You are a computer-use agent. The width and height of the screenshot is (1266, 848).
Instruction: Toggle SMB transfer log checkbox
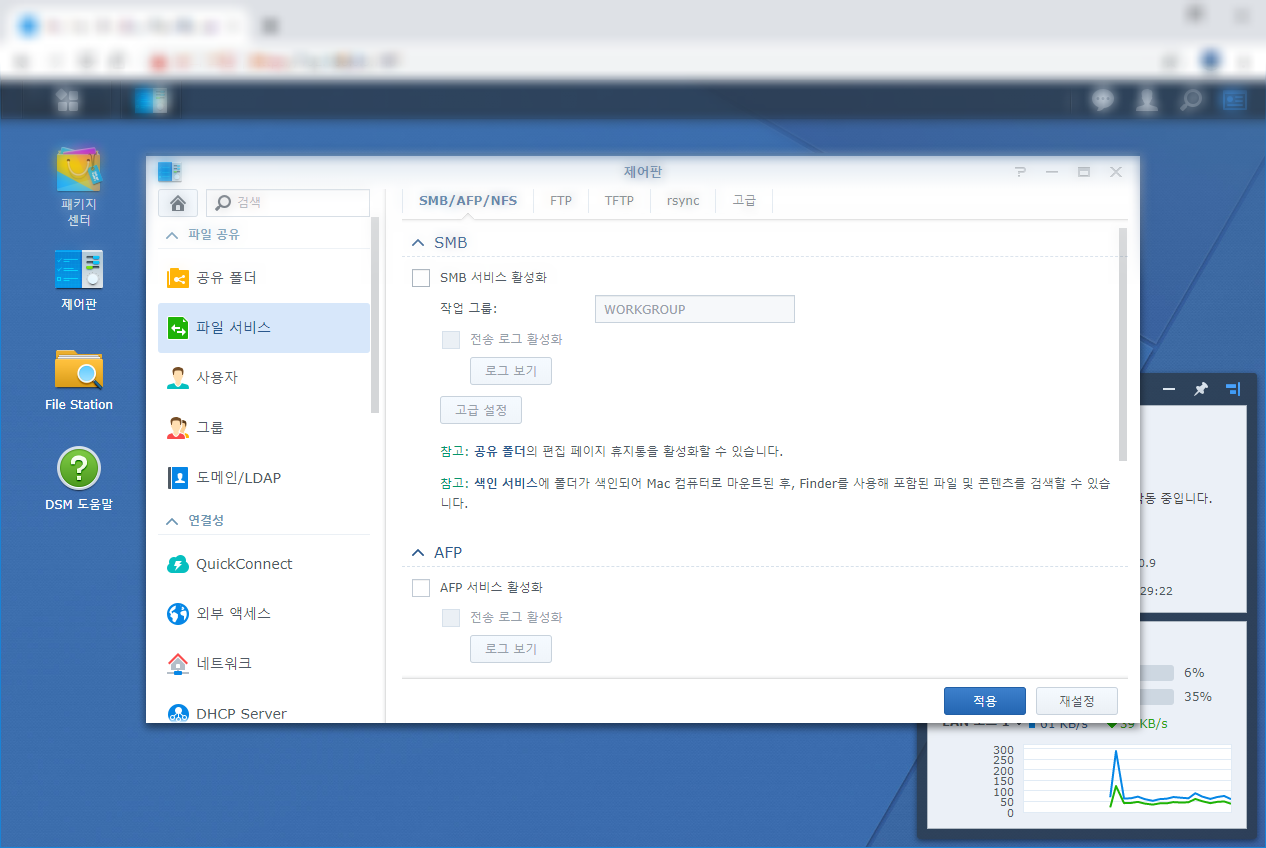[451, 340]
